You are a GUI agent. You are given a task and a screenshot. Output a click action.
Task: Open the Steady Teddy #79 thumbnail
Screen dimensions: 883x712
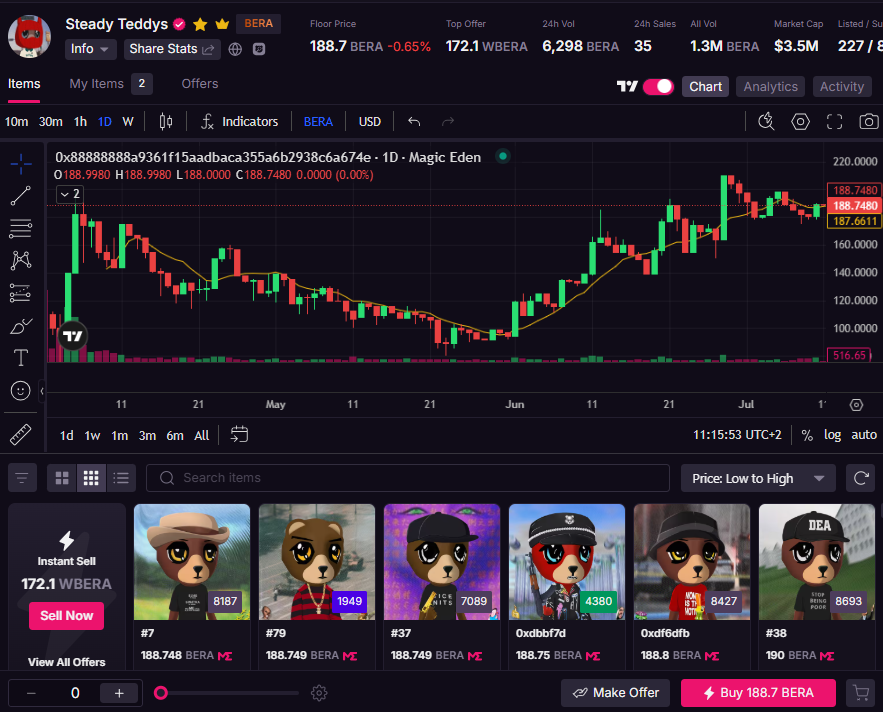pos(316,562)
